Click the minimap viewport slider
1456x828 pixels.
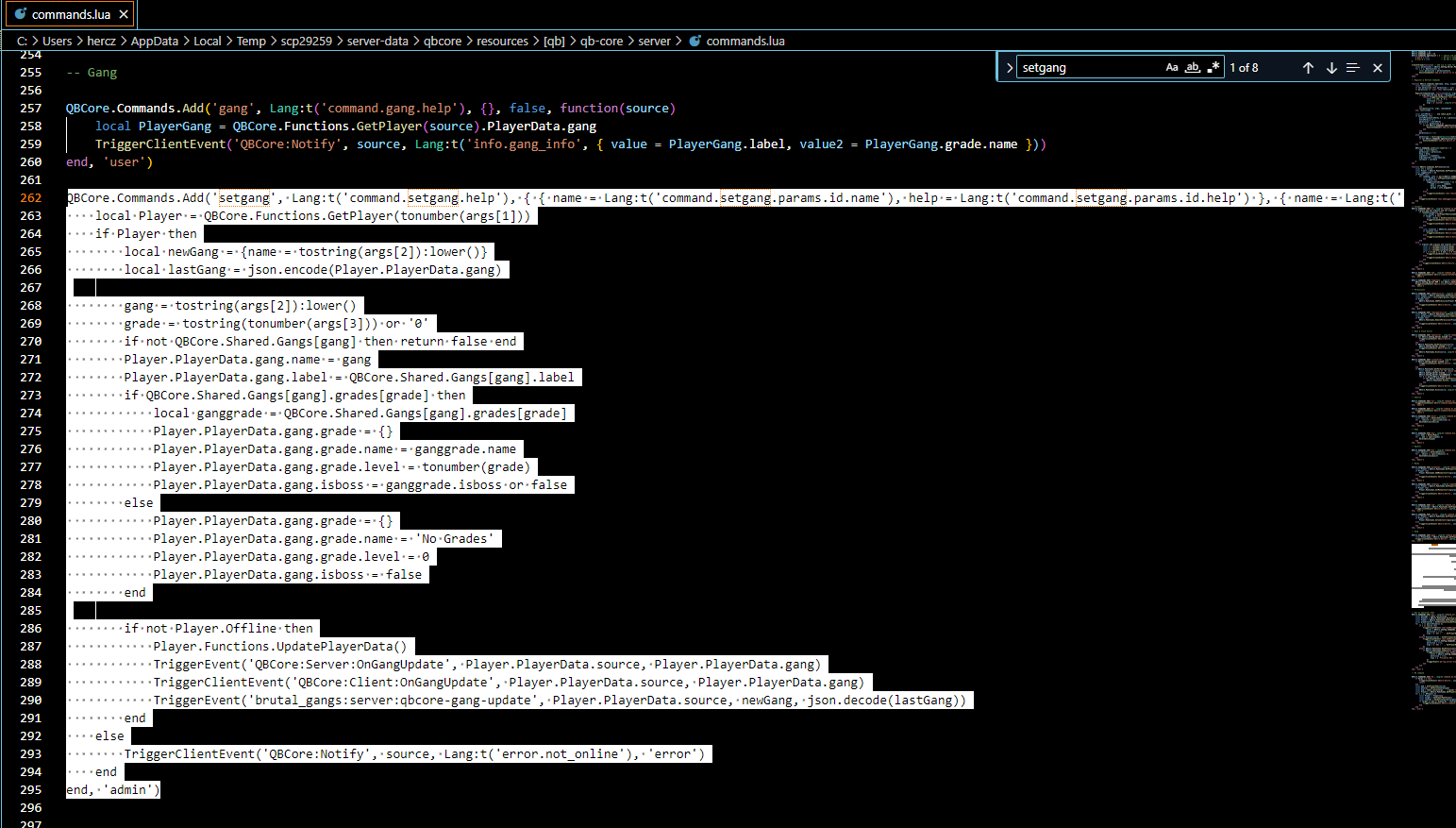click(x=1432, y=576)
